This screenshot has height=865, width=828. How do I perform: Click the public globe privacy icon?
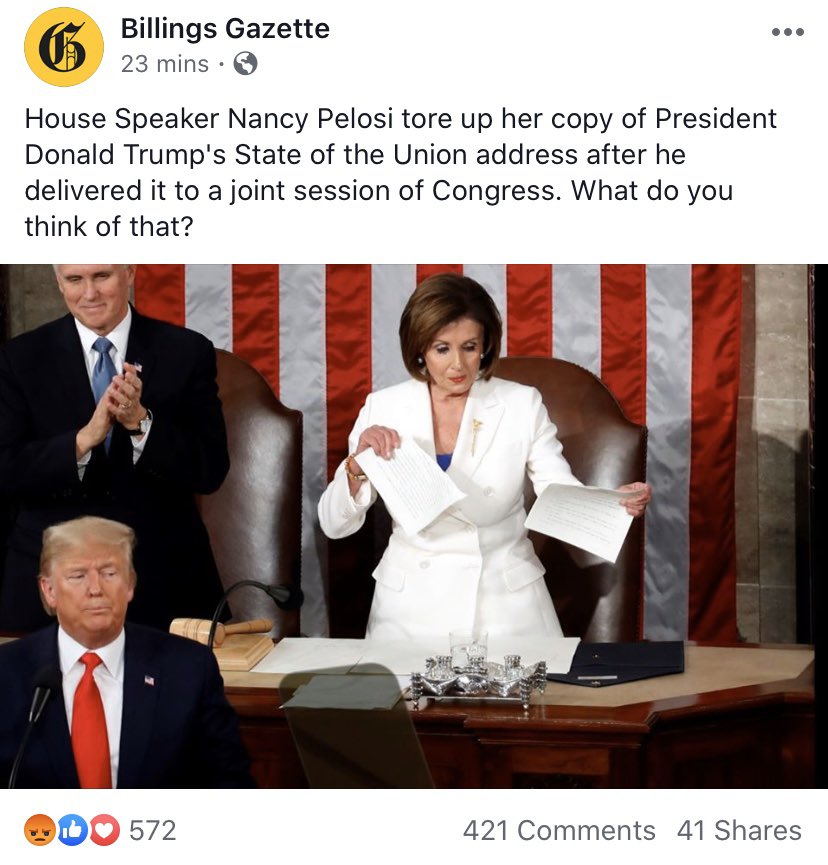tap(245, 63)
